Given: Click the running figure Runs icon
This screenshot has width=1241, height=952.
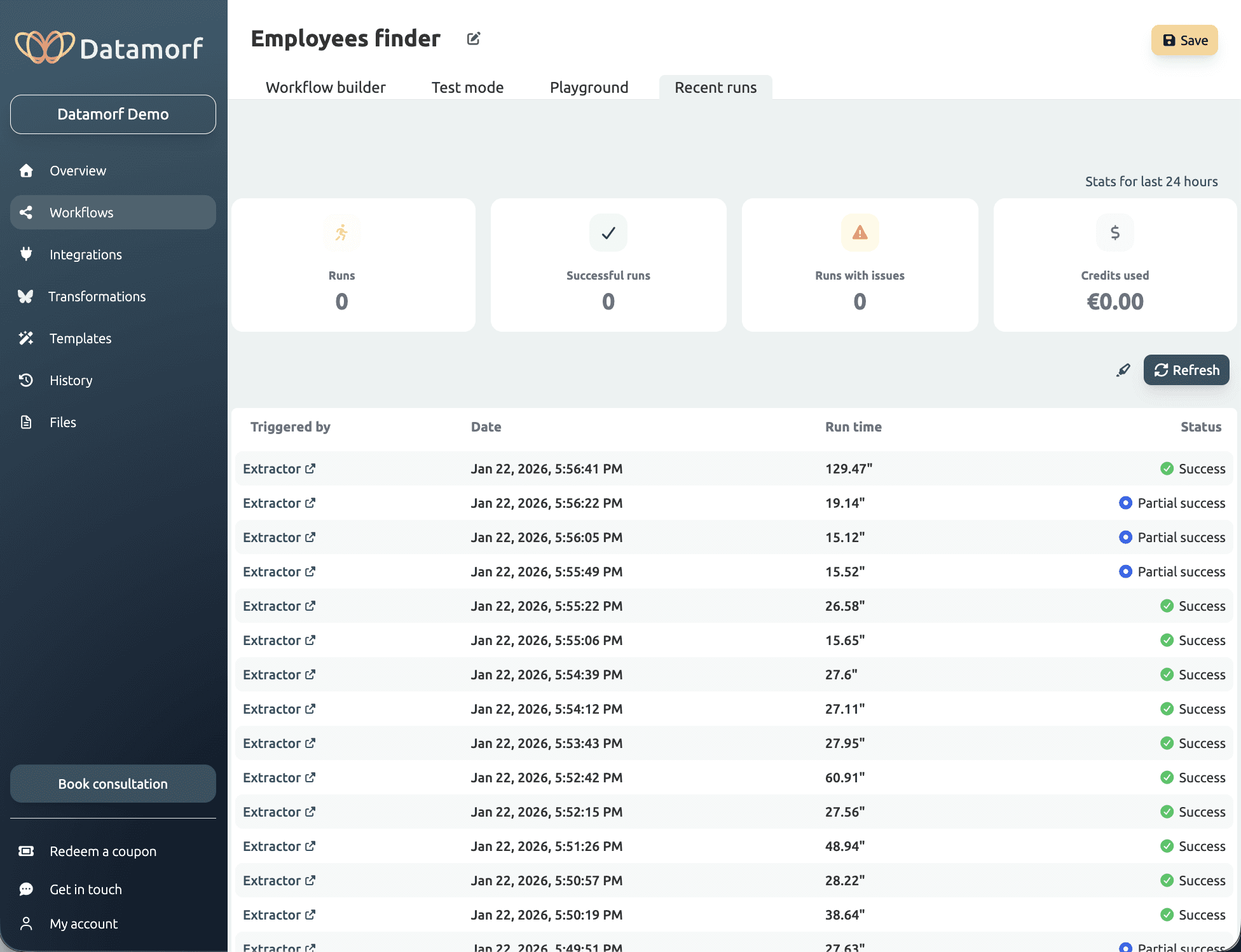Looking at the screenshot, I should (341, 233).
